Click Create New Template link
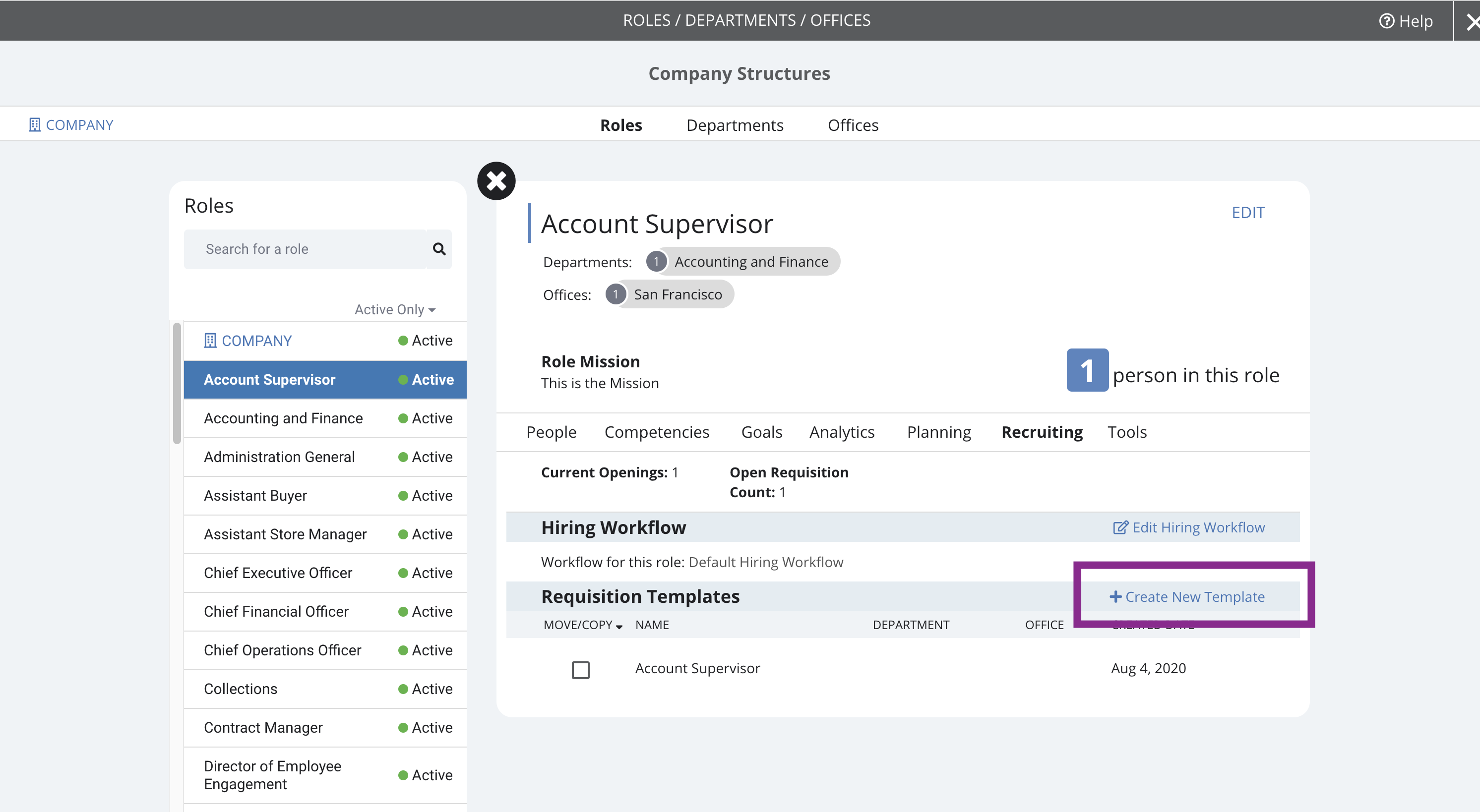The width and height of the screenshot is (1480, 812). tap(1187, 597)
